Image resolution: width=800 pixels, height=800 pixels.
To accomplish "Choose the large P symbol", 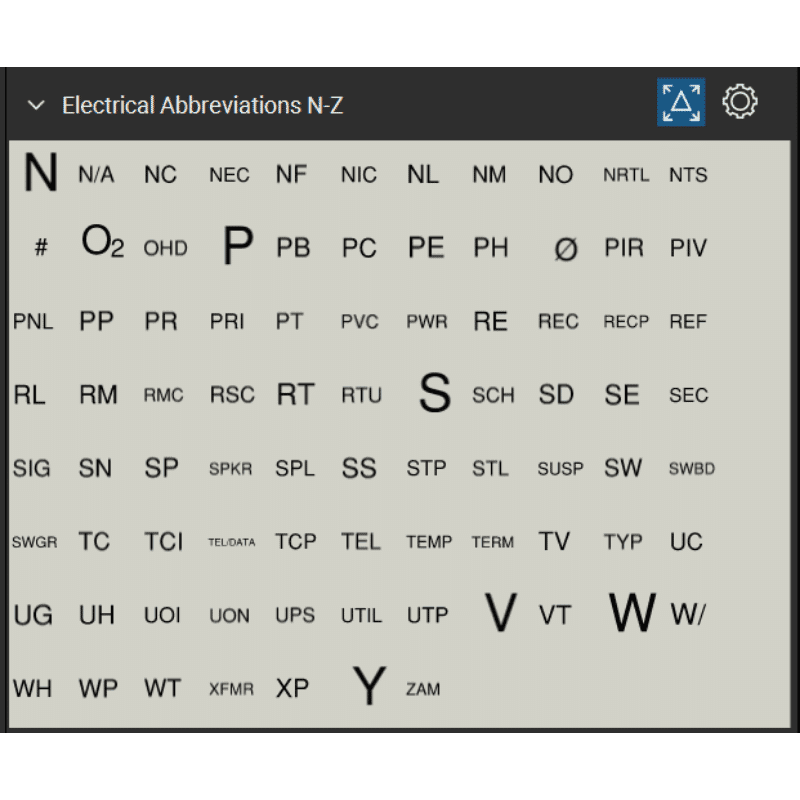I will click(x=237, y=246).
